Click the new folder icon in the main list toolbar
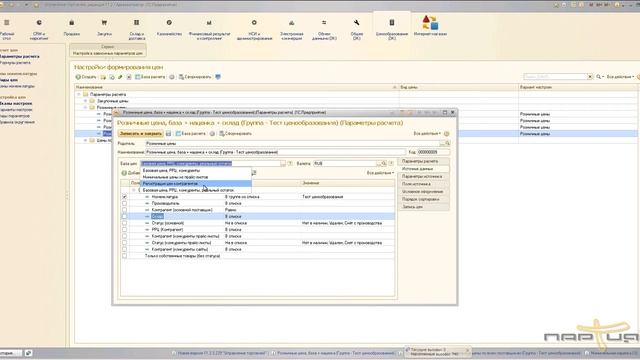 103,77
